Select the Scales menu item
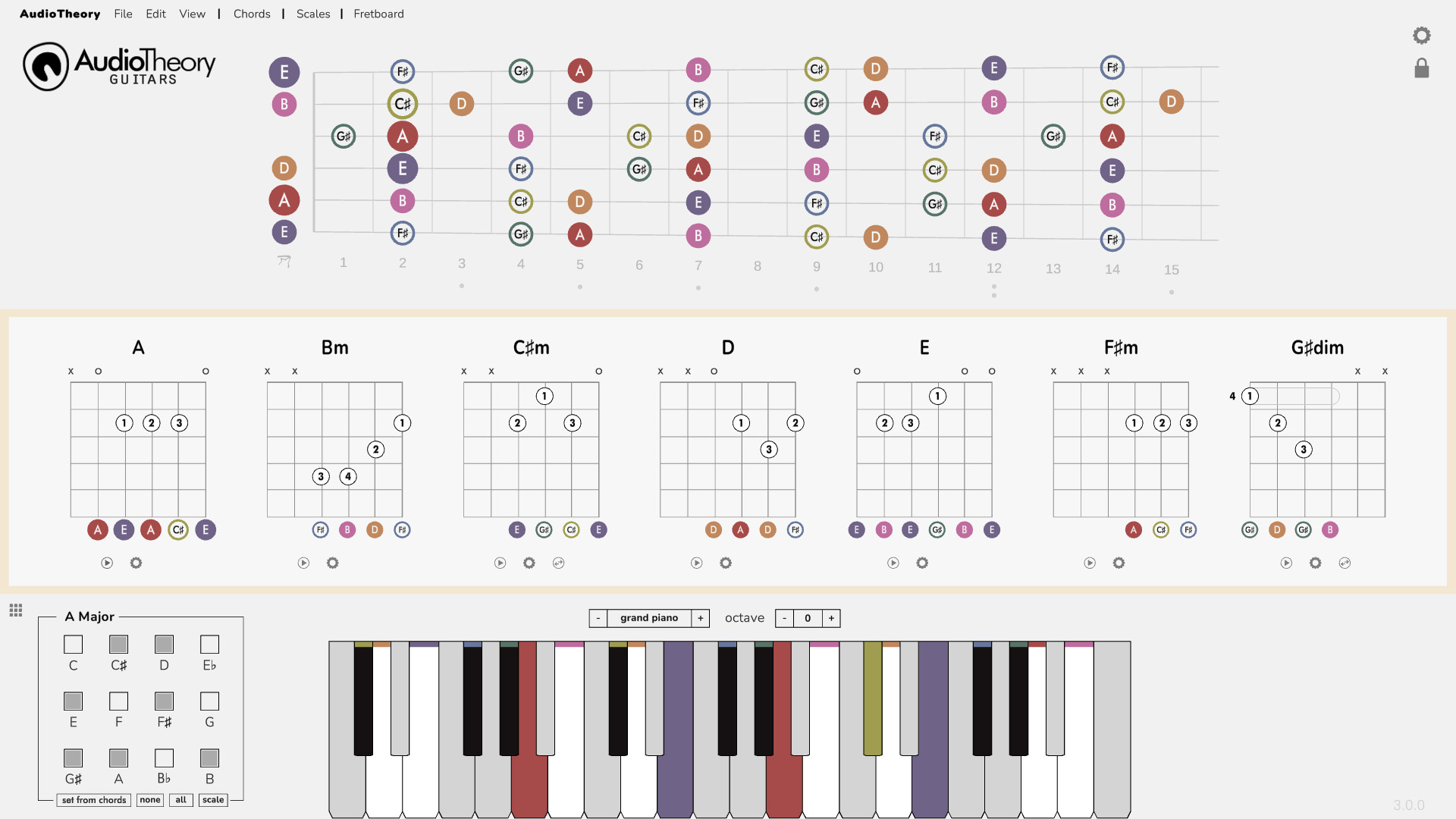 coord(313,14)
